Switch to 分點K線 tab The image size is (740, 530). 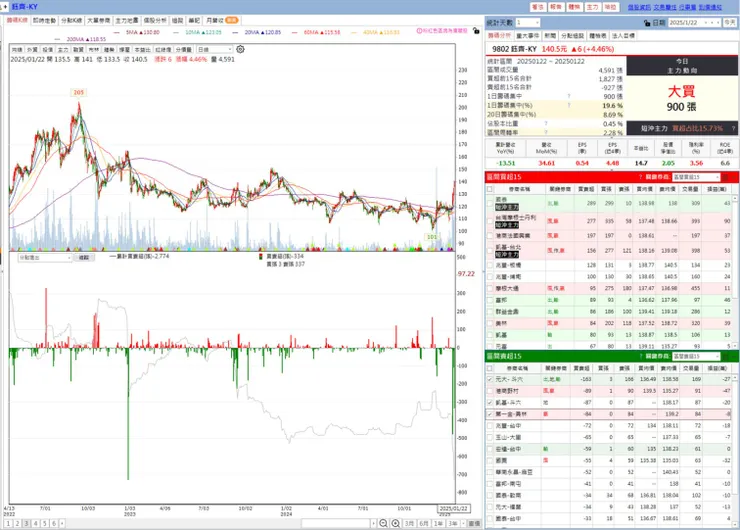[71, 20]
